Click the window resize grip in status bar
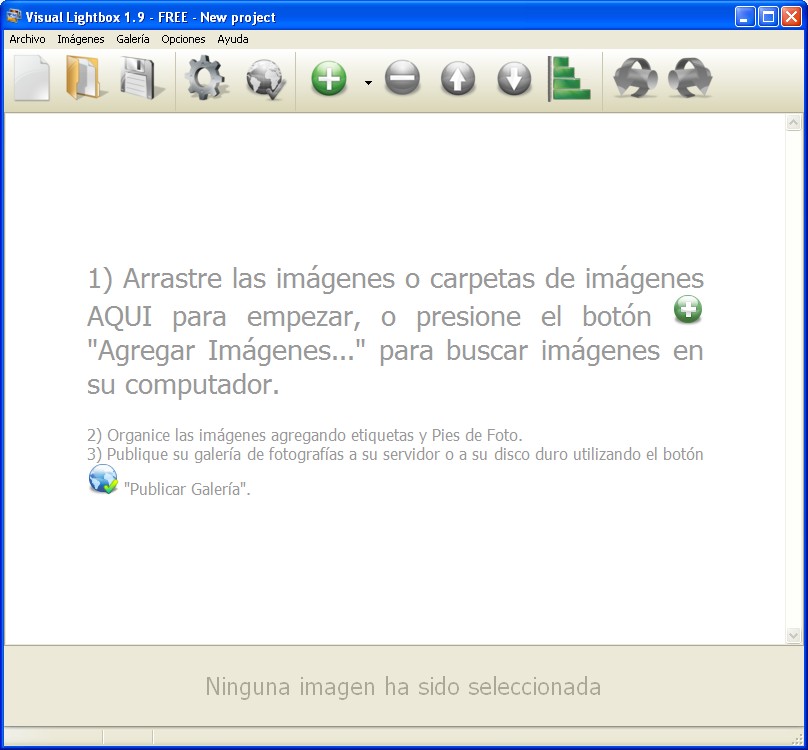This screenshot has width=808, height=750. click(x=796, y=739)
